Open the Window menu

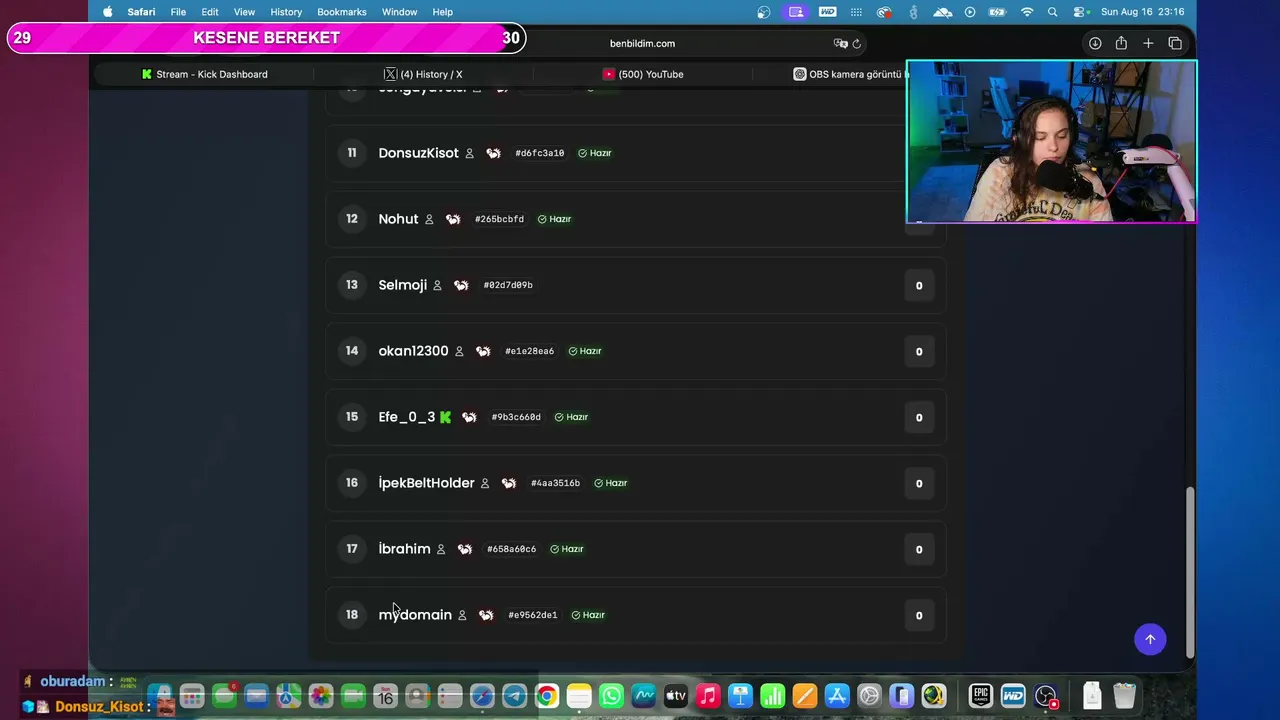[399, 12]
